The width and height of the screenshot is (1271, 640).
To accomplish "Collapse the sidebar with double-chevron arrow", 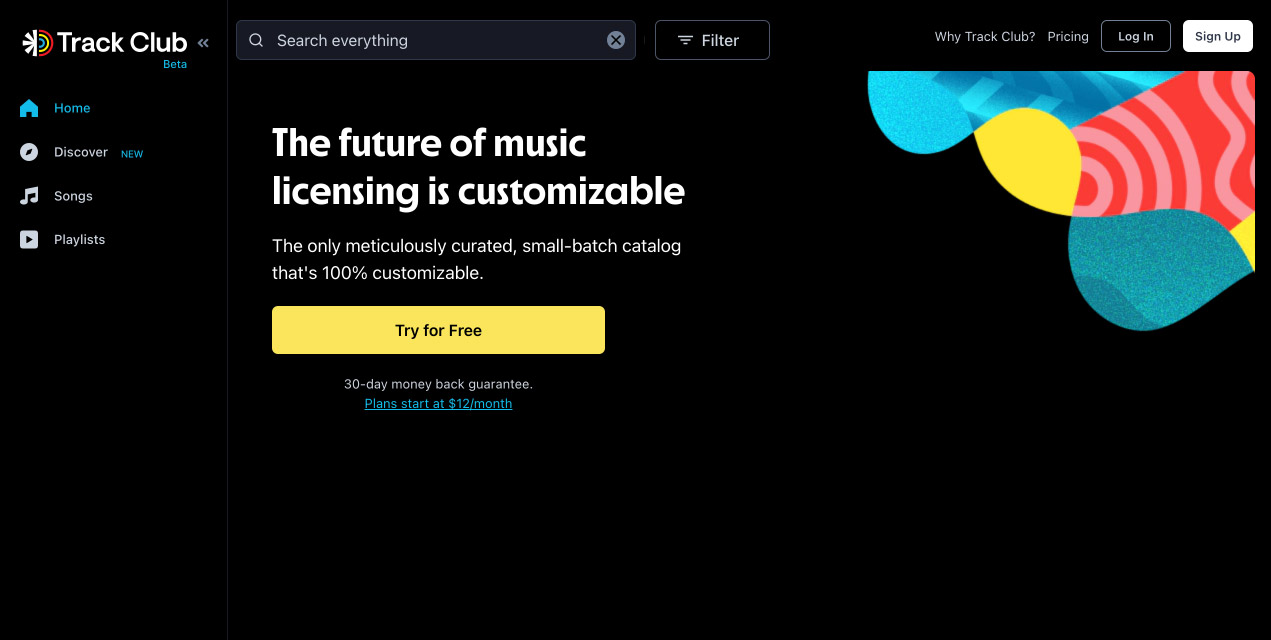I will [x=203, y=43].
